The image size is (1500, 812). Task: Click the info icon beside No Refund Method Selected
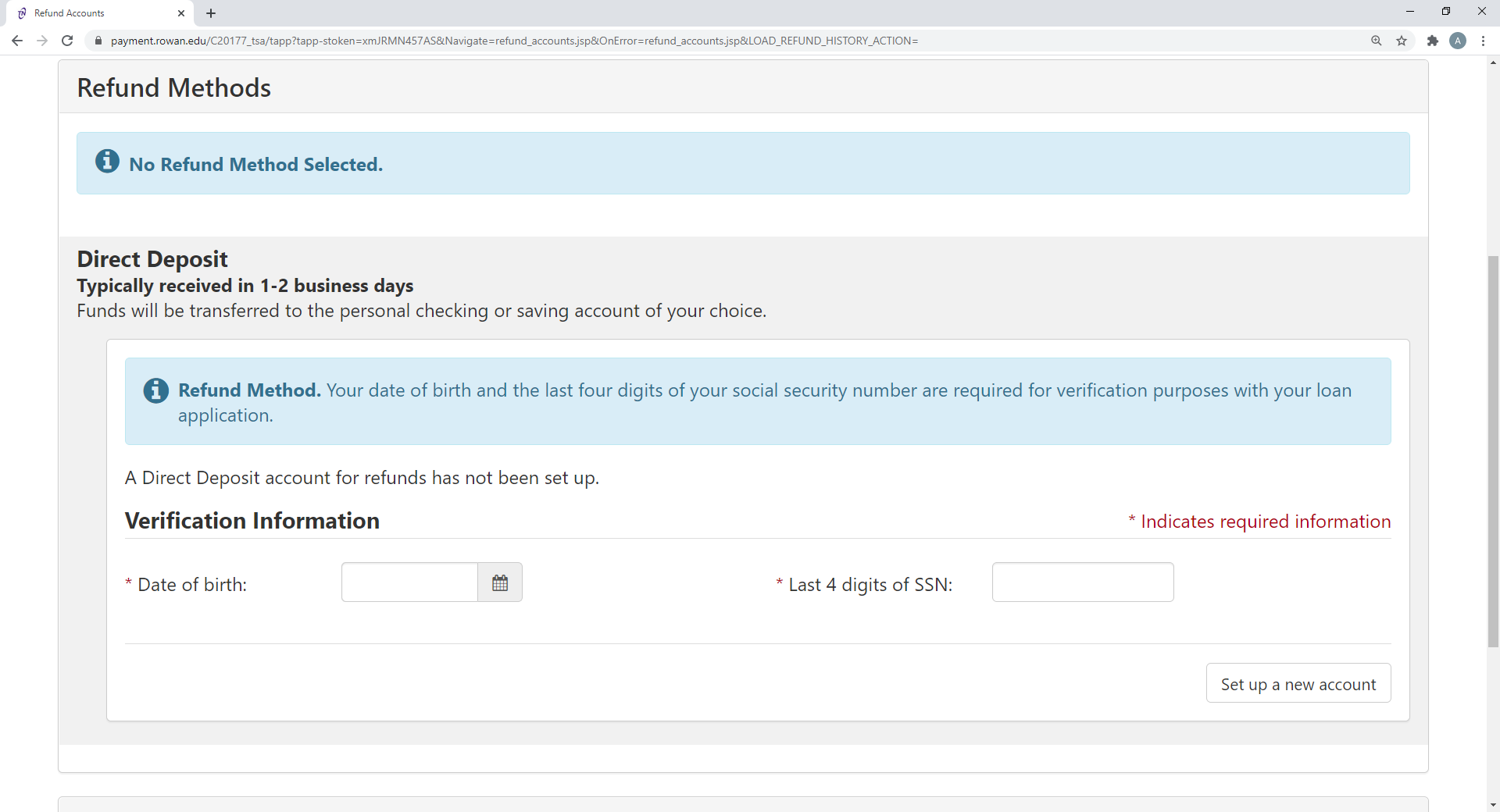pos(107,162)
